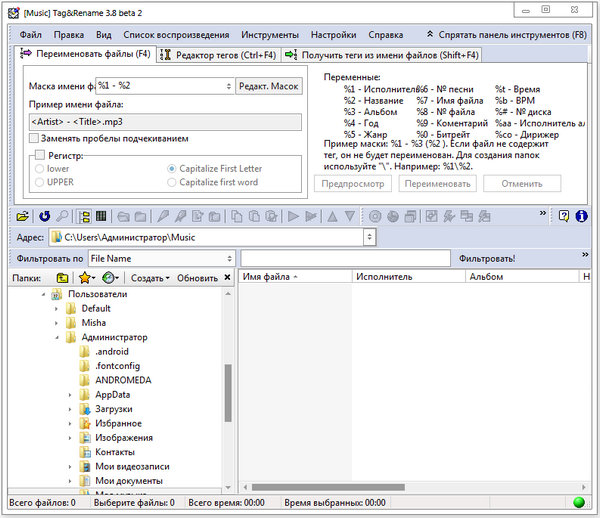Open the address path dropdown

click(x=370, y=238)
